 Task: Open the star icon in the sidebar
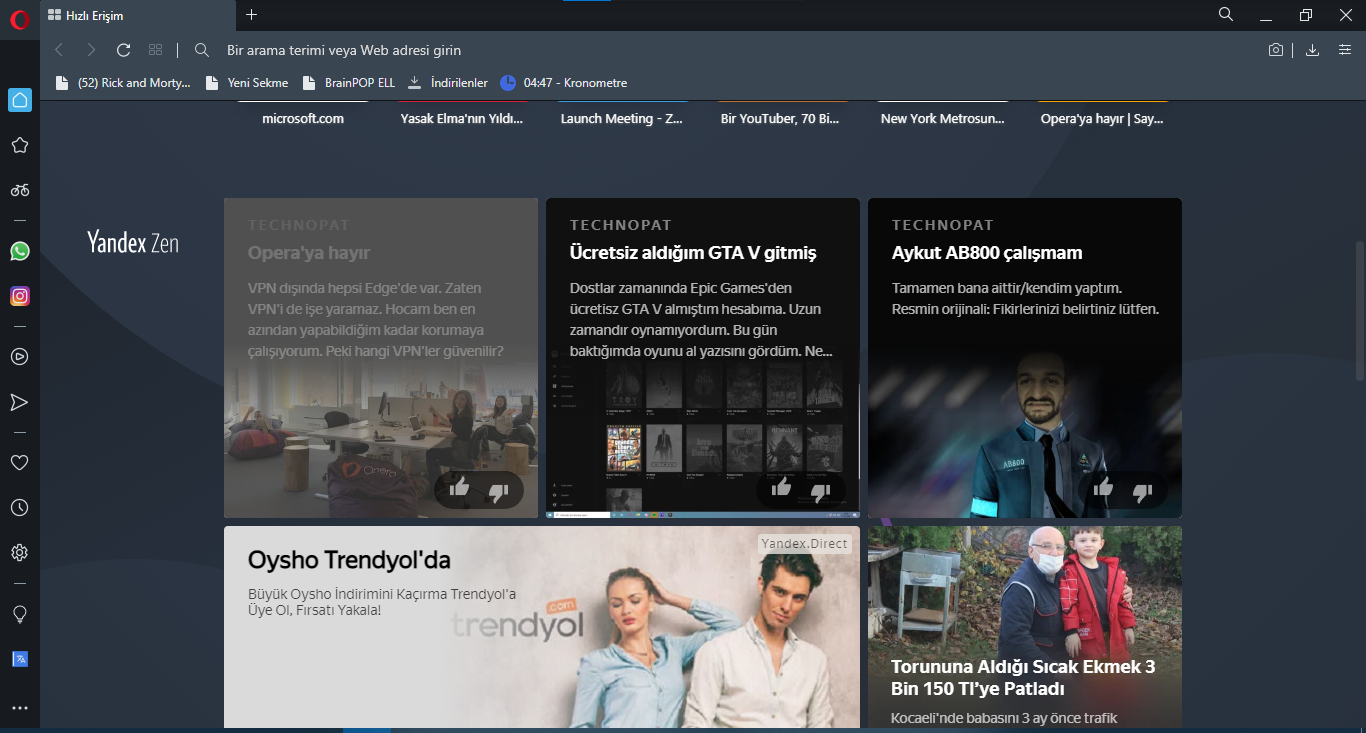[x=19, y=145]
